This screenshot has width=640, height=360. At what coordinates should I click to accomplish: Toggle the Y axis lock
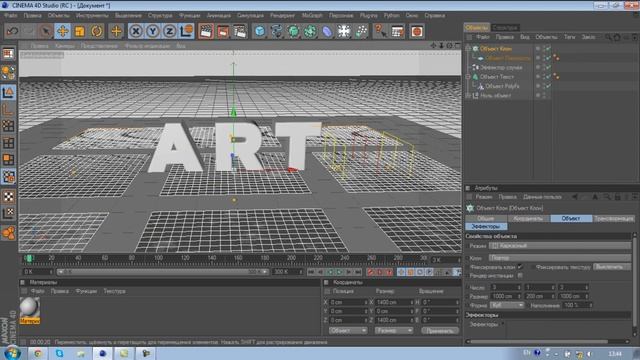[153, 31]
